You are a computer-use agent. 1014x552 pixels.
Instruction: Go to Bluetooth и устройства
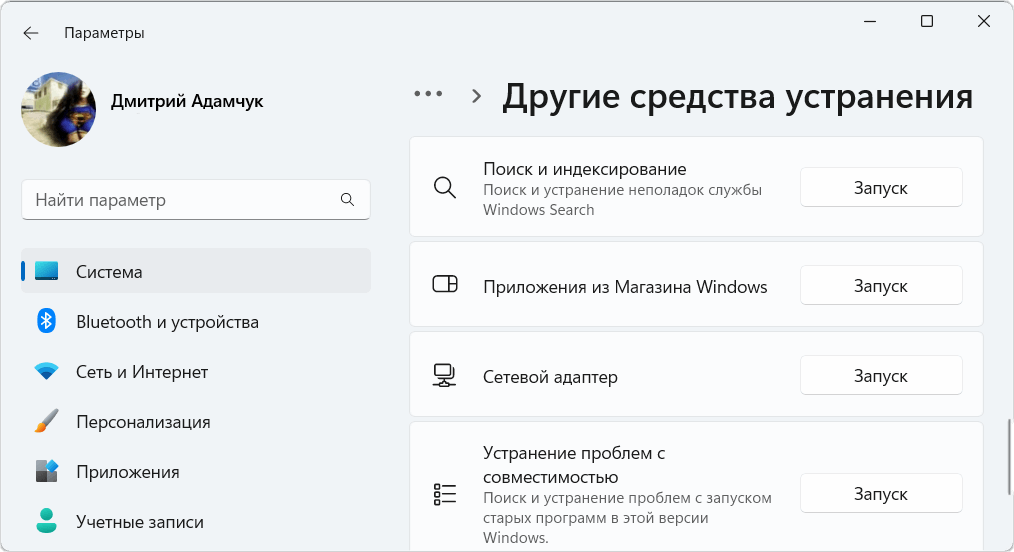(167, 322)
